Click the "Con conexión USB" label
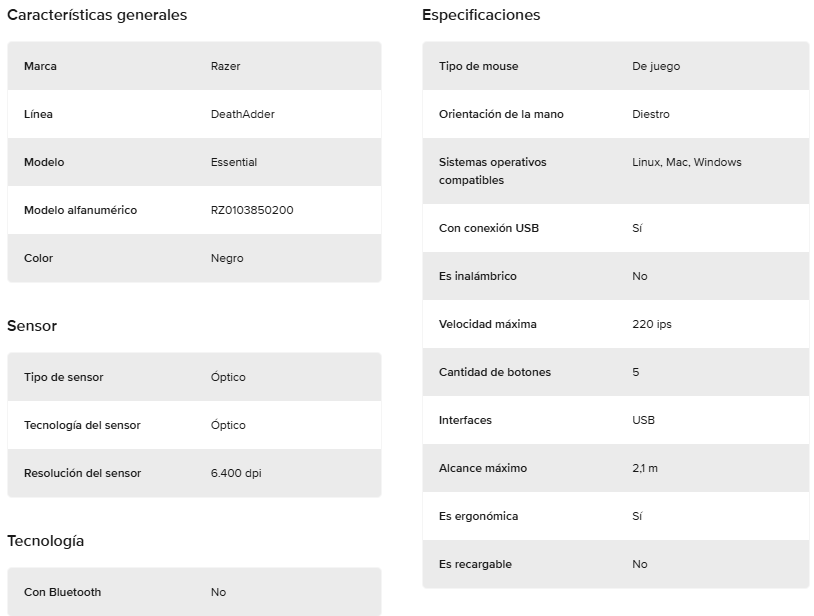Image resolution: width=814 pixels, height=616 pixels. (489, 228)
